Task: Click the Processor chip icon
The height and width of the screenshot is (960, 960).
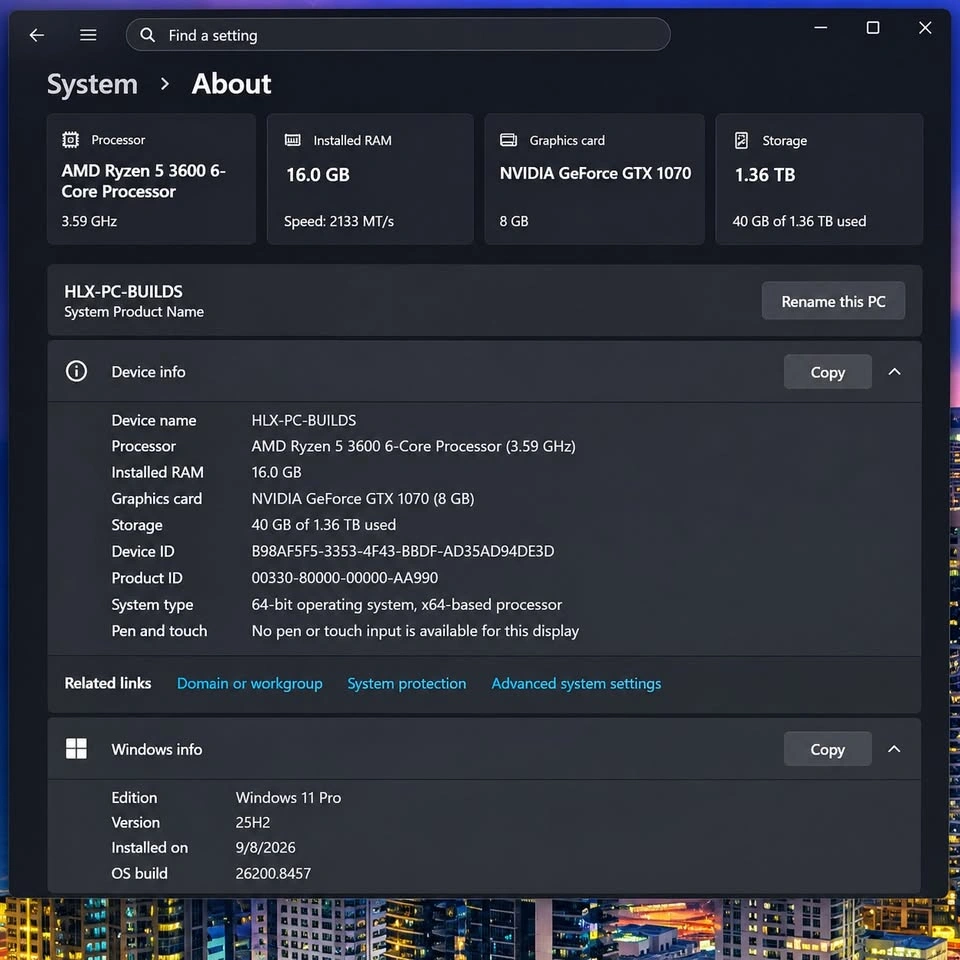Action: 70,140
